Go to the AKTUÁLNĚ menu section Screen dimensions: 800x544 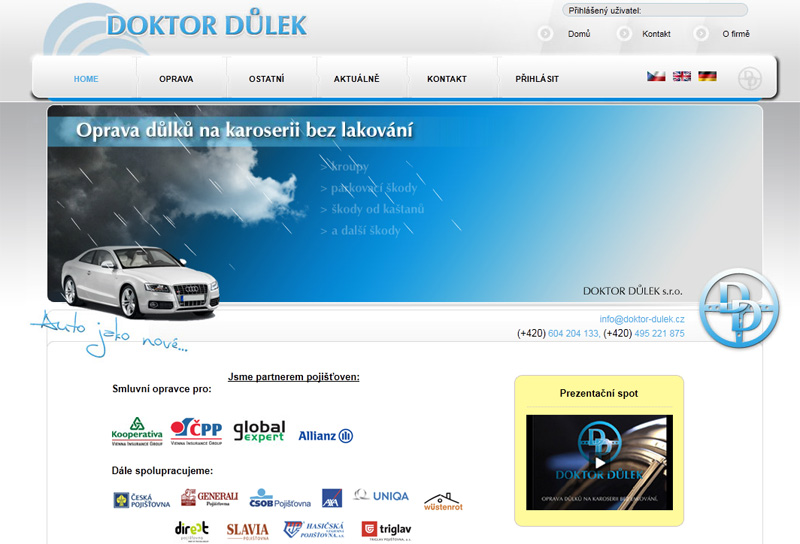click(356, 79)
